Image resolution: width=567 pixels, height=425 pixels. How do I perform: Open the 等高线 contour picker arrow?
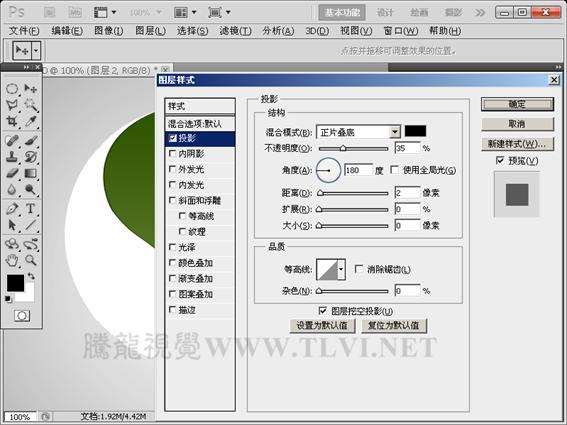point(341,269)
